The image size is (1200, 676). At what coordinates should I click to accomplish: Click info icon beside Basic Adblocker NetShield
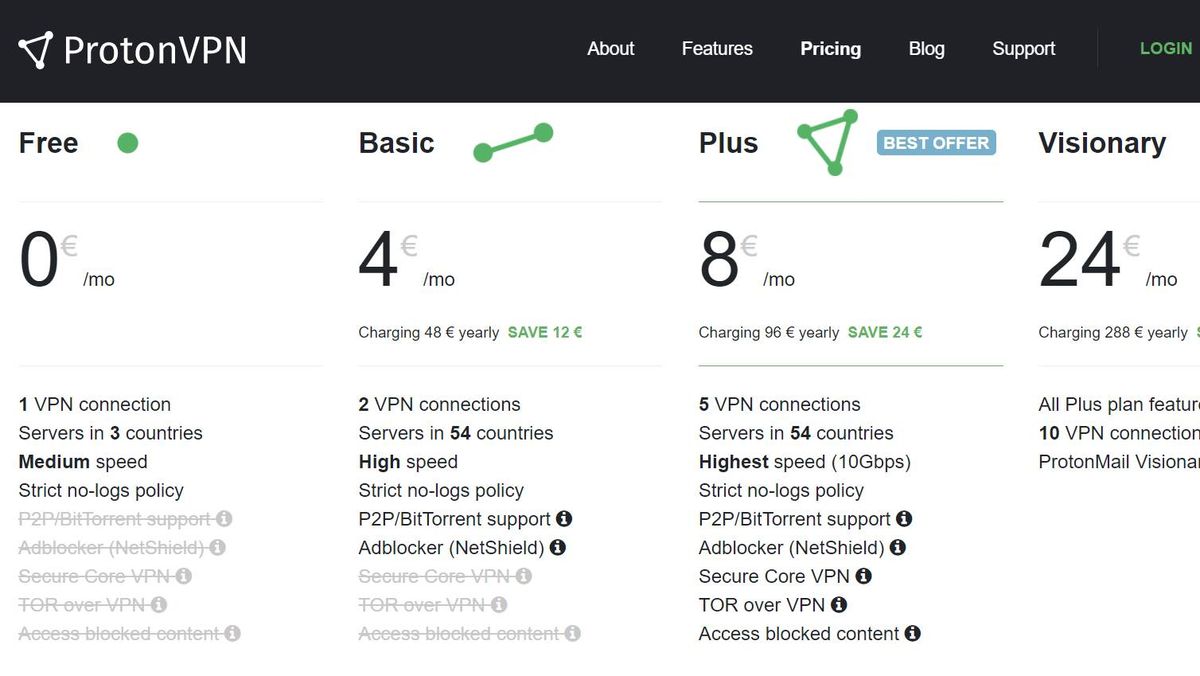(558, 547)
